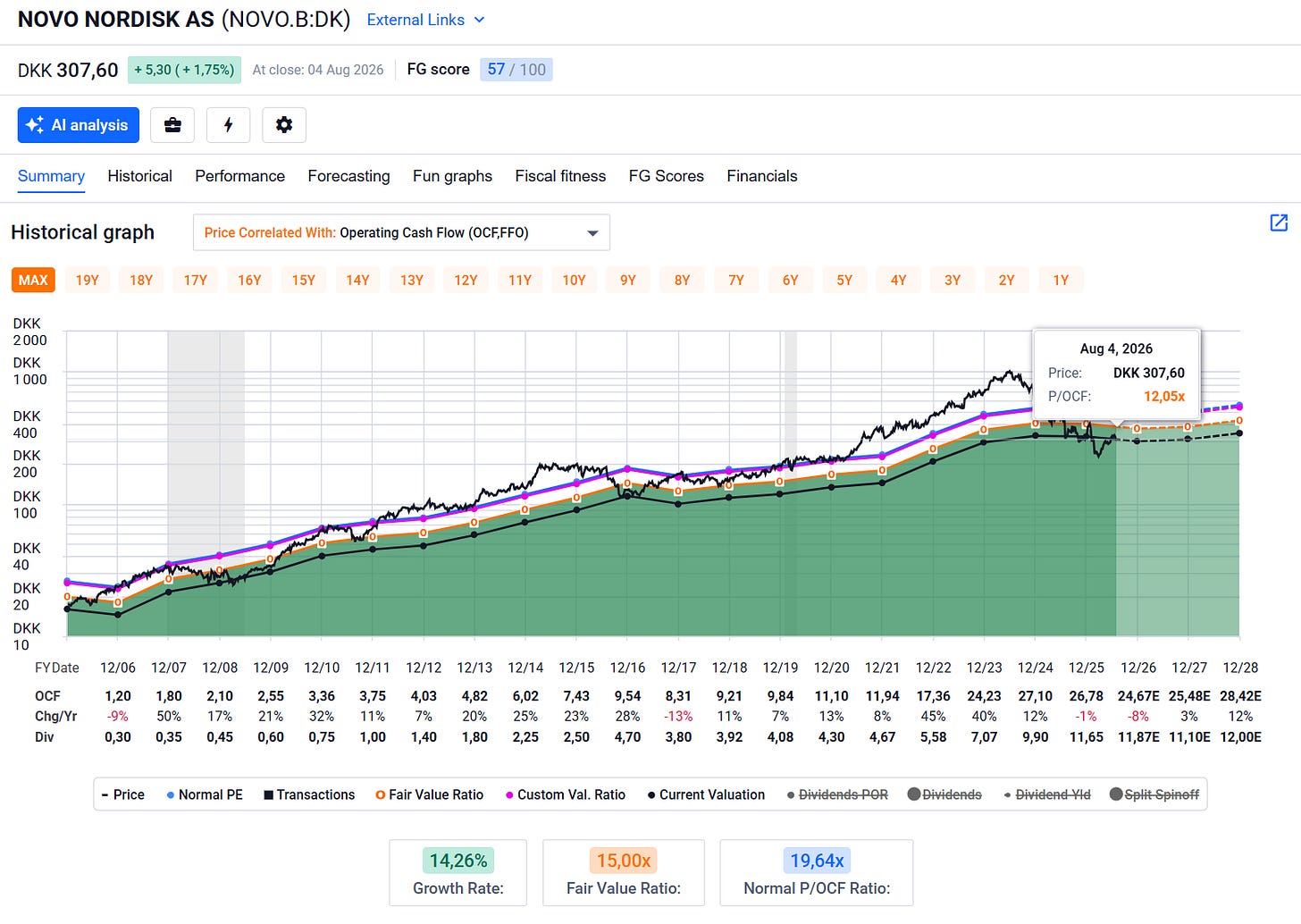The width and height of the screenshot is (1301, 924).
Task: Click the 28,42E OCF estimate
Action: click(1241, 696)
